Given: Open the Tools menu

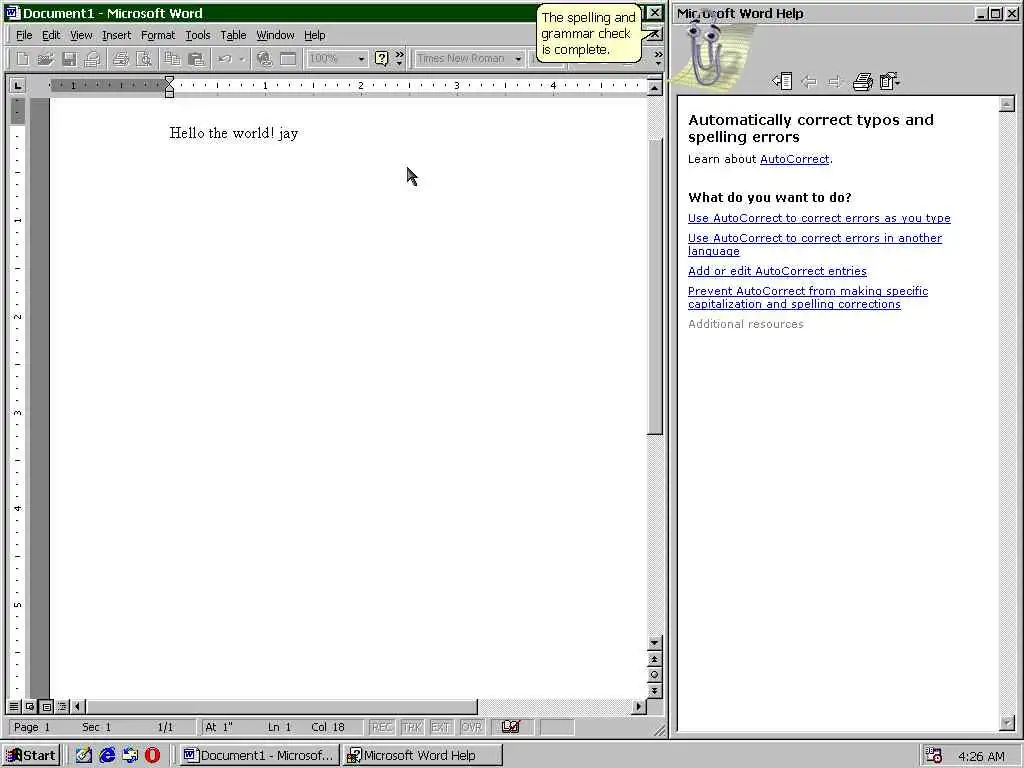Looking at the screenshot, I should point(198,35).
